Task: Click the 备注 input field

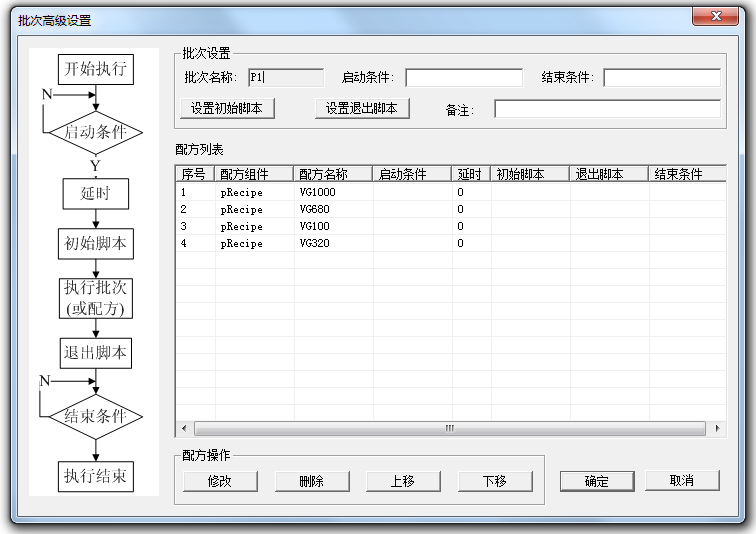Action: click(608, 109)
